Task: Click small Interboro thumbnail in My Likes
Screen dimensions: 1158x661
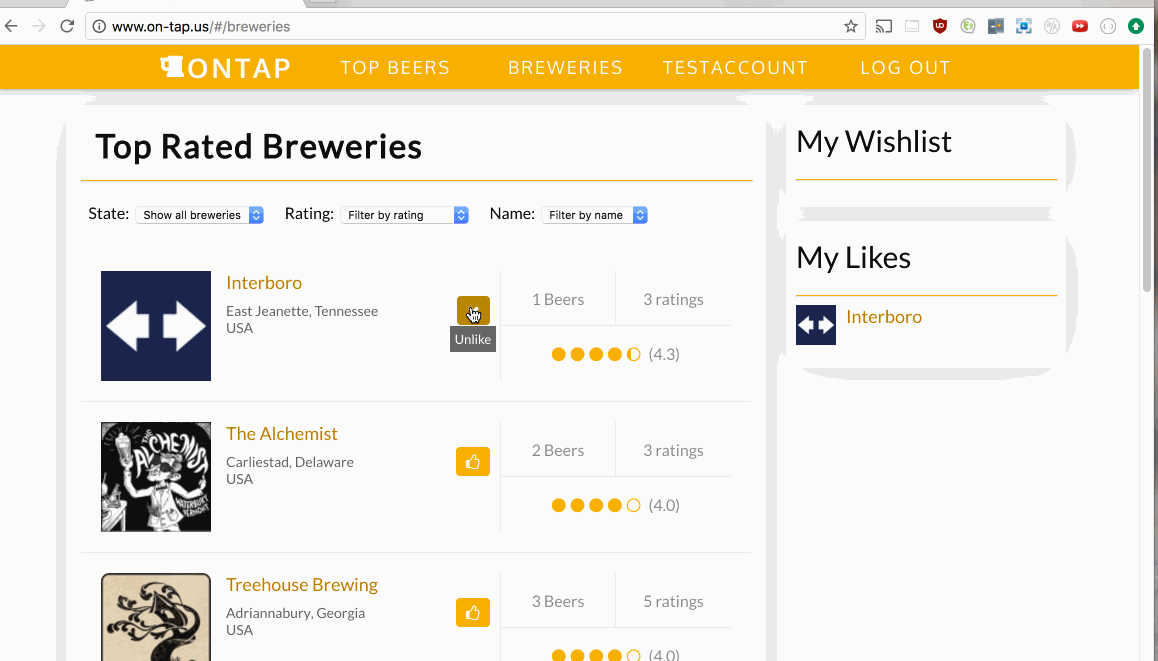Action: click(x=816, y=325)
